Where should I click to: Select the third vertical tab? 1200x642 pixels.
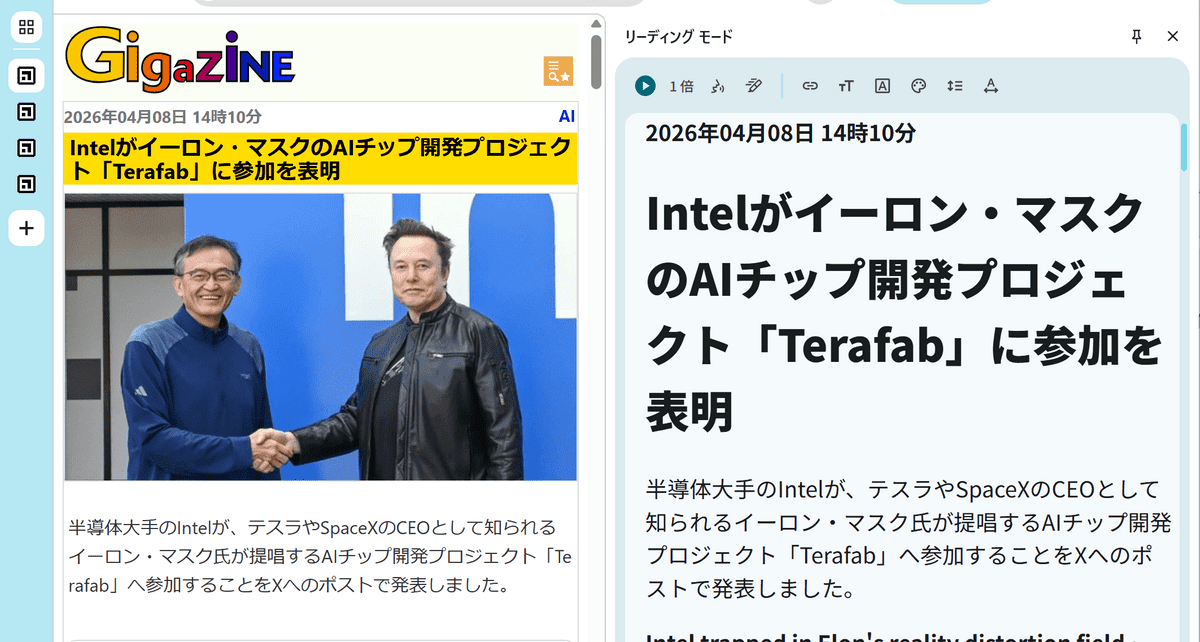pyautogui.click(x=26, y=148)
